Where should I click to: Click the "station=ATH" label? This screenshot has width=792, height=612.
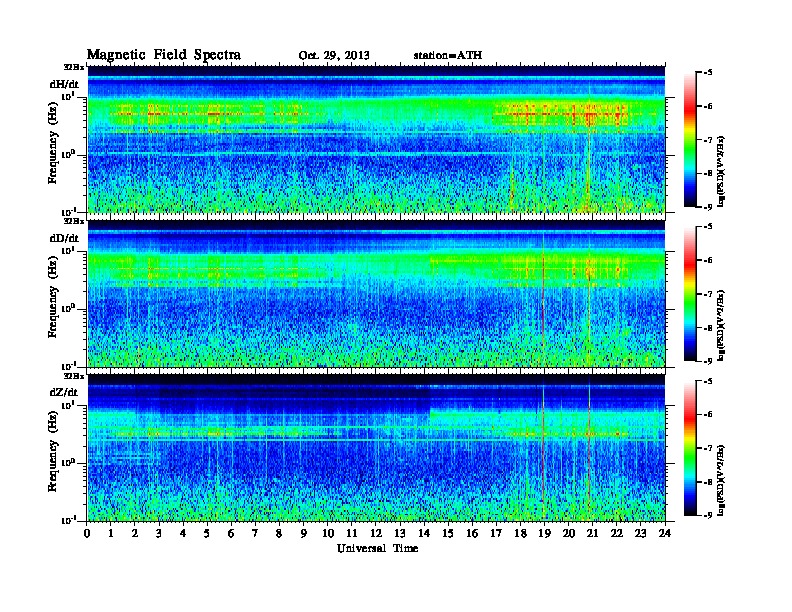point(448,55)
